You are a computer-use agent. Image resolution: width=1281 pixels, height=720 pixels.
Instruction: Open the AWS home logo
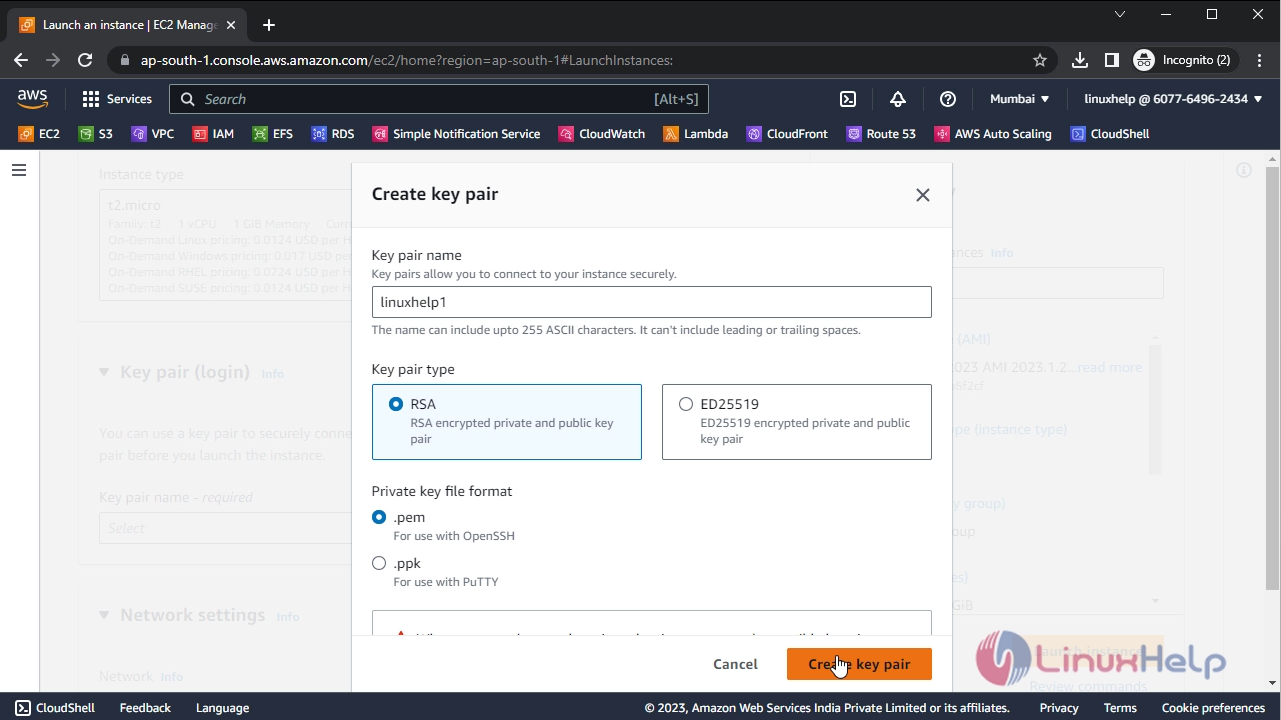coord(32,99)
